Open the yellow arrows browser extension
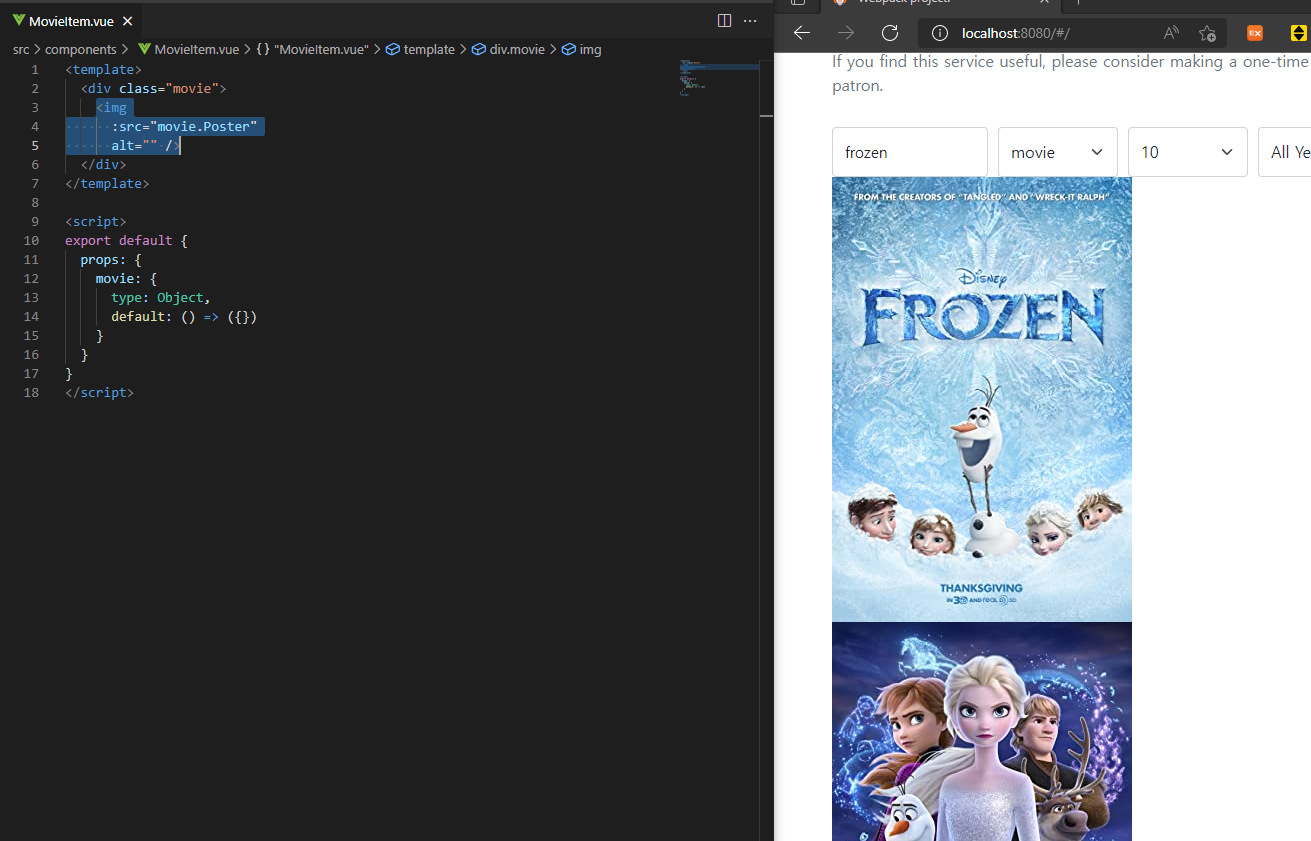The width and height of the screenshot is (1311, 841). click(1299, 33)
